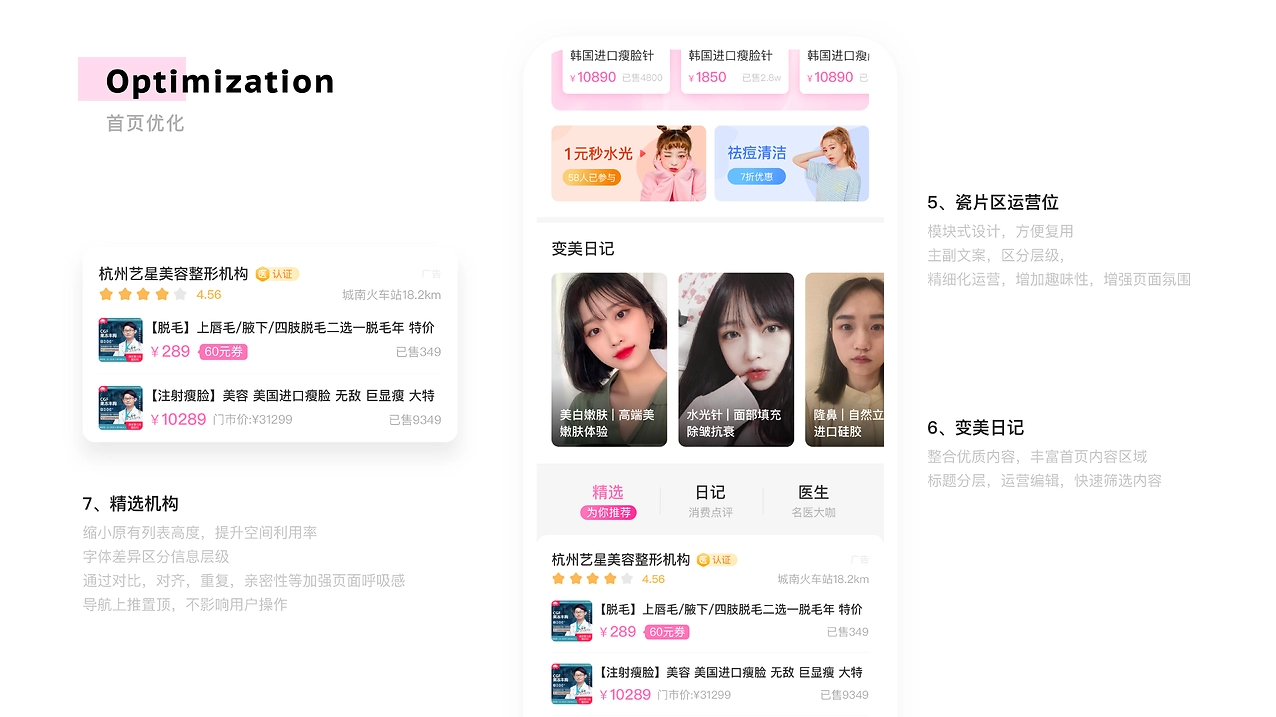Tap the 7折优惠 blue badge
The width and height of the screenshot is (1276, 717).
pos(756,177)
